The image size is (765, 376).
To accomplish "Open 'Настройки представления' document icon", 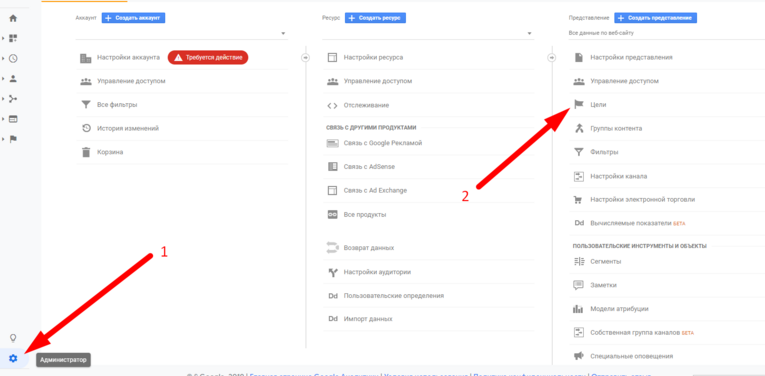I will coord(579,58).
